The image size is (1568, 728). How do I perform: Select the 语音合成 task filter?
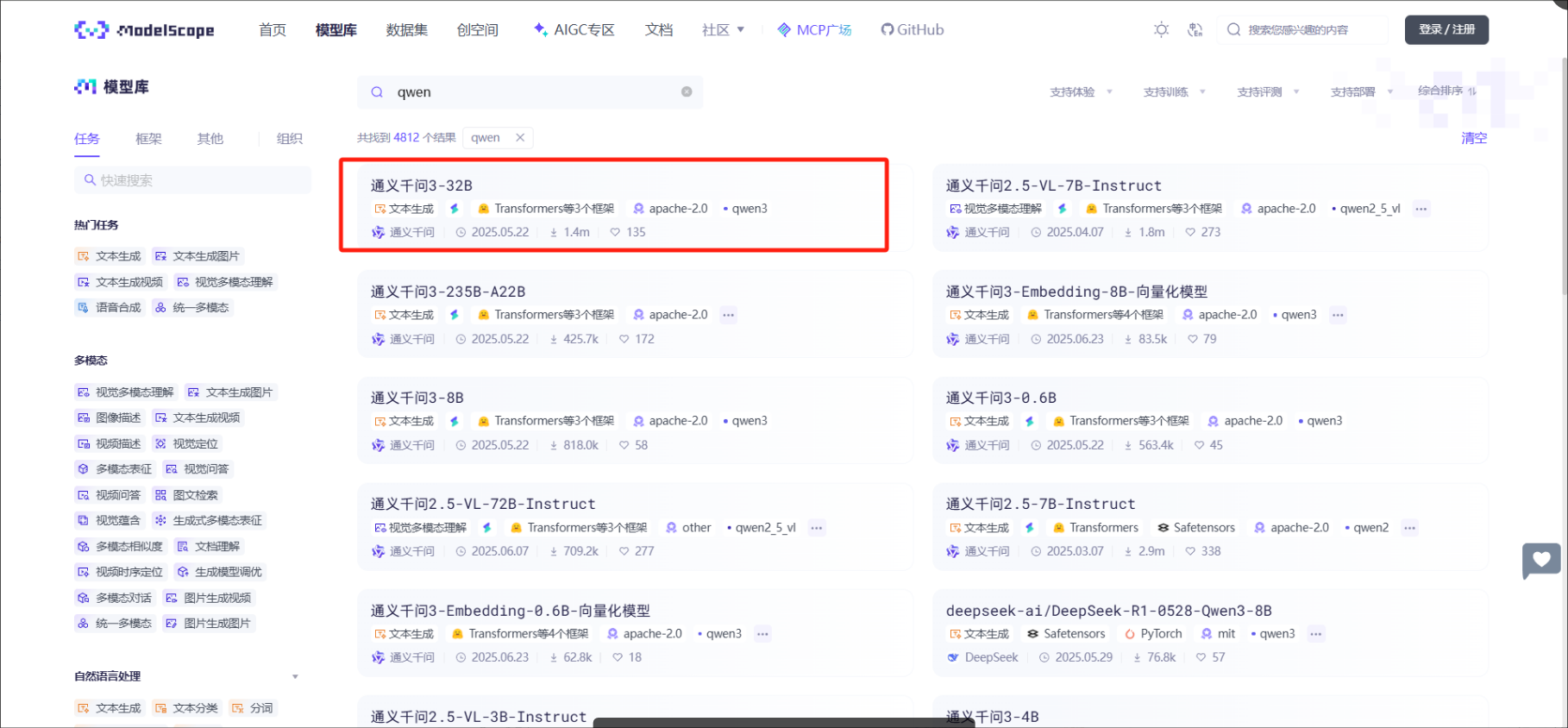109,307
